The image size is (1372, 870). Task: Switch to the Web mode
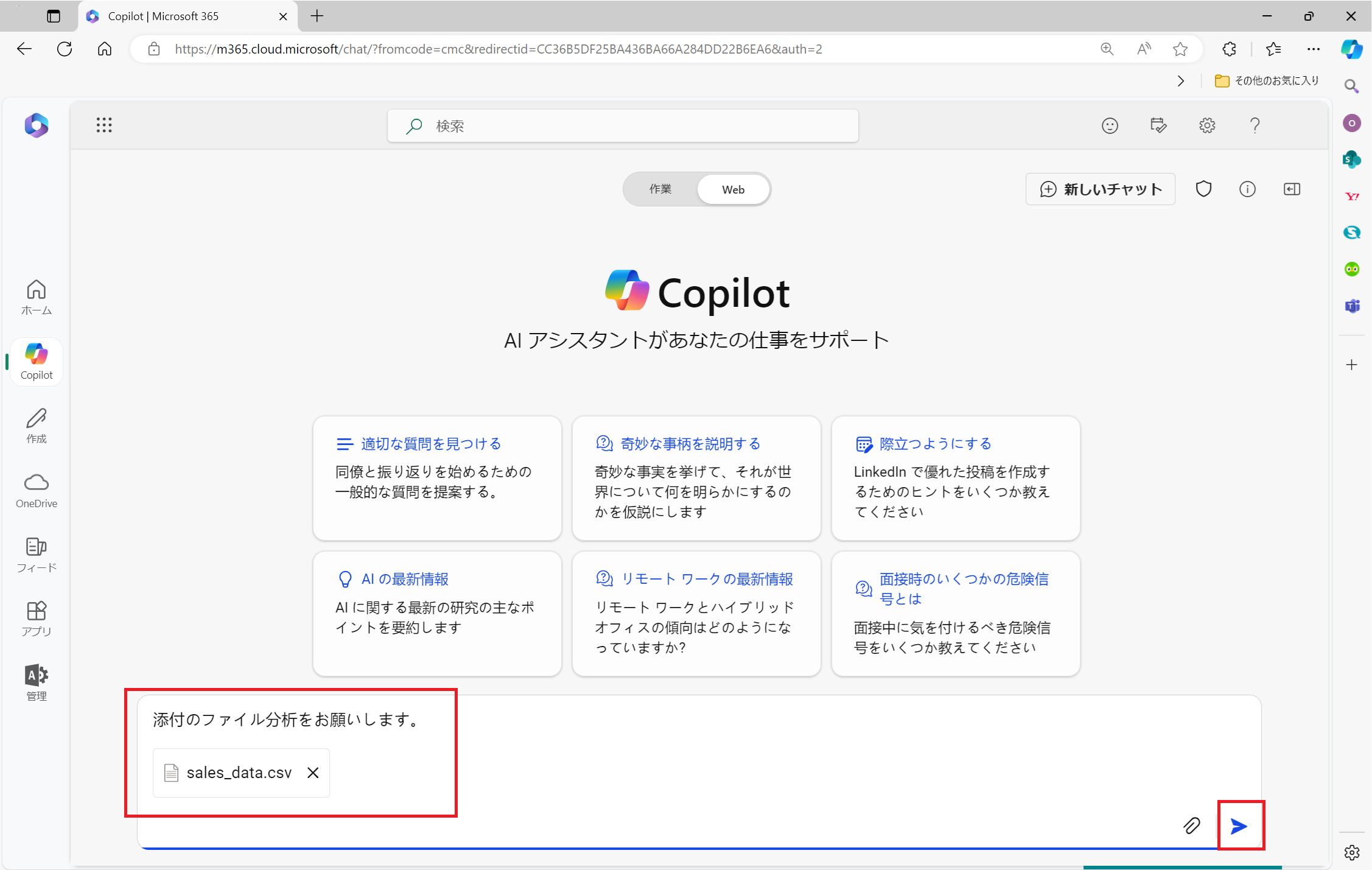point(733,189)
